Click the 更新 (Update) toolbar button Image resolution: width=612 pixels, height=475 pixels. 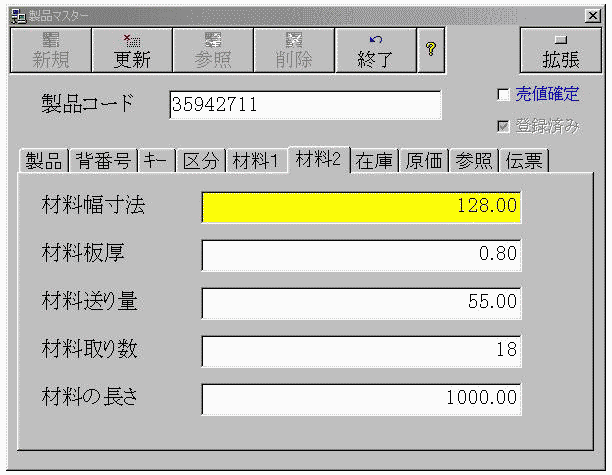(x=132, y=50)
